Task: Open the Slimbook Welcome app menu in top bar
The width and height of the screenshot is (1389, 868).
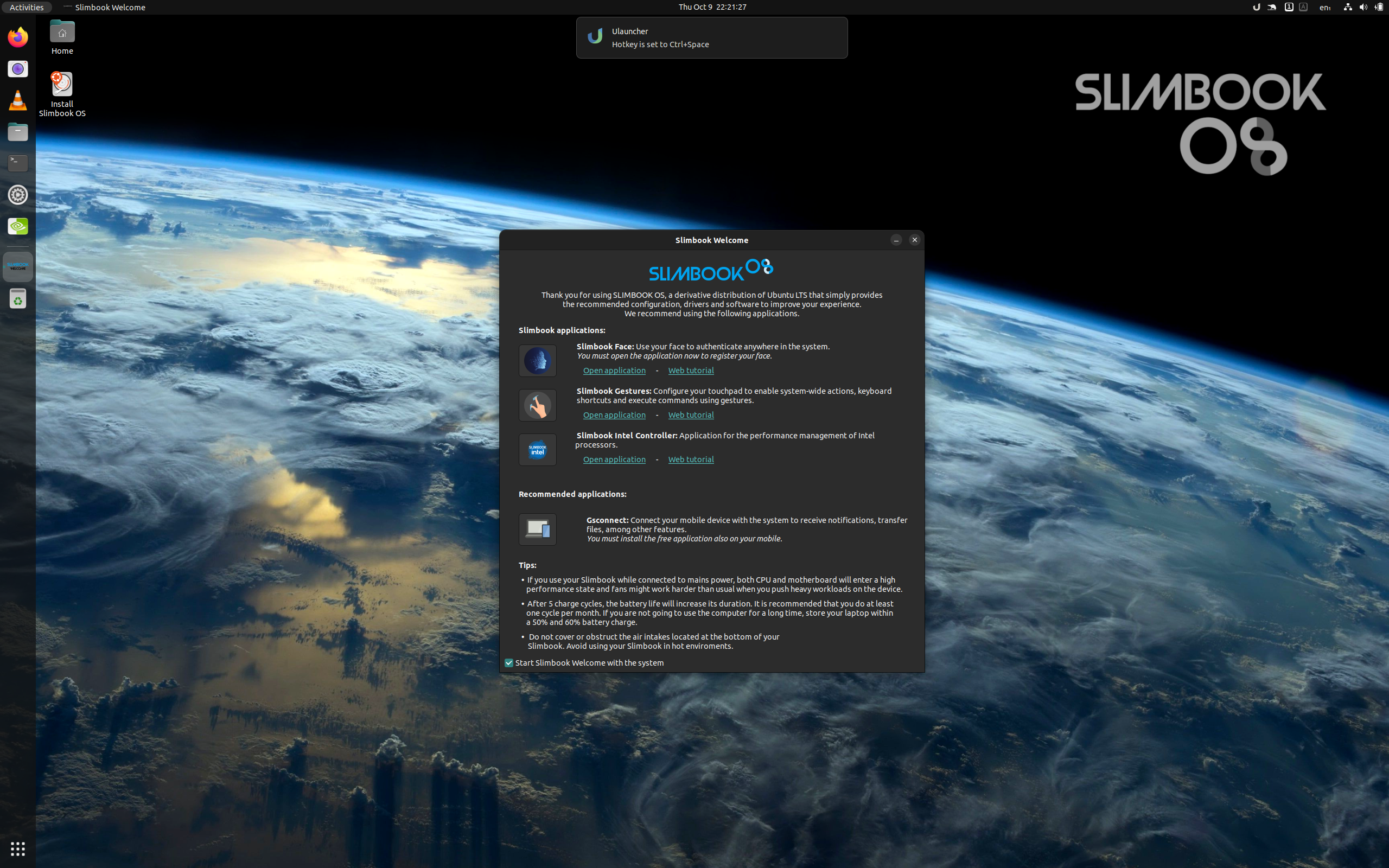Action: point(104,8)
